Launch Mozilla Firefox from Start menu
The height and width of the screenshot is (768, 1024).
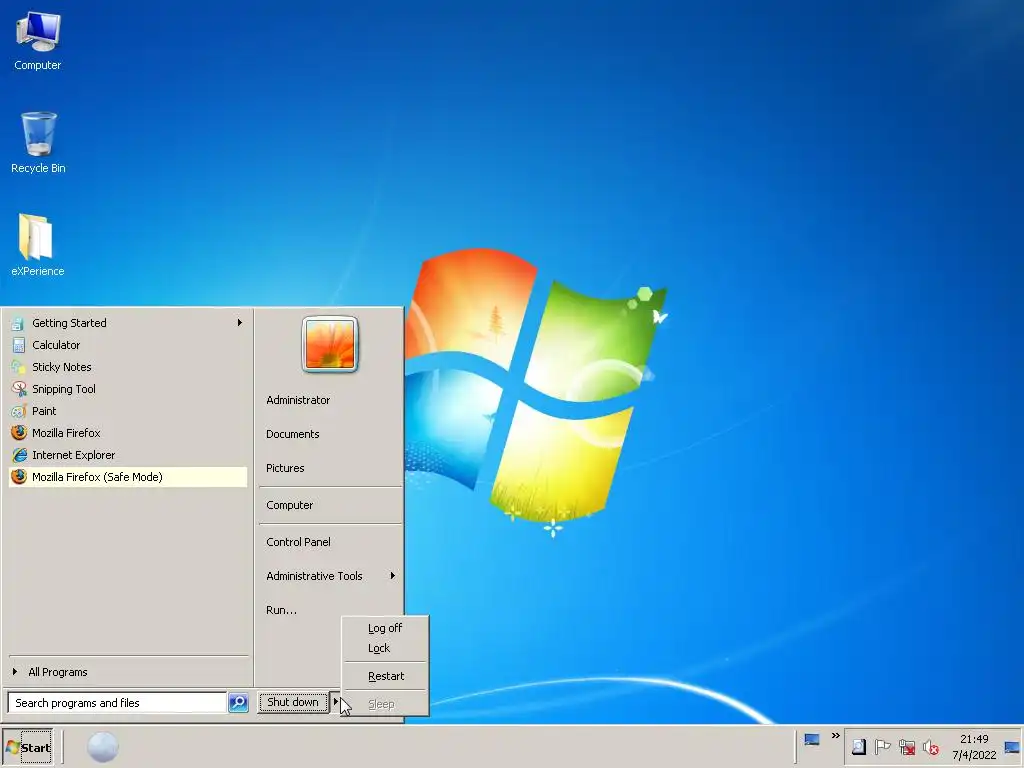[x=127, y=433]
